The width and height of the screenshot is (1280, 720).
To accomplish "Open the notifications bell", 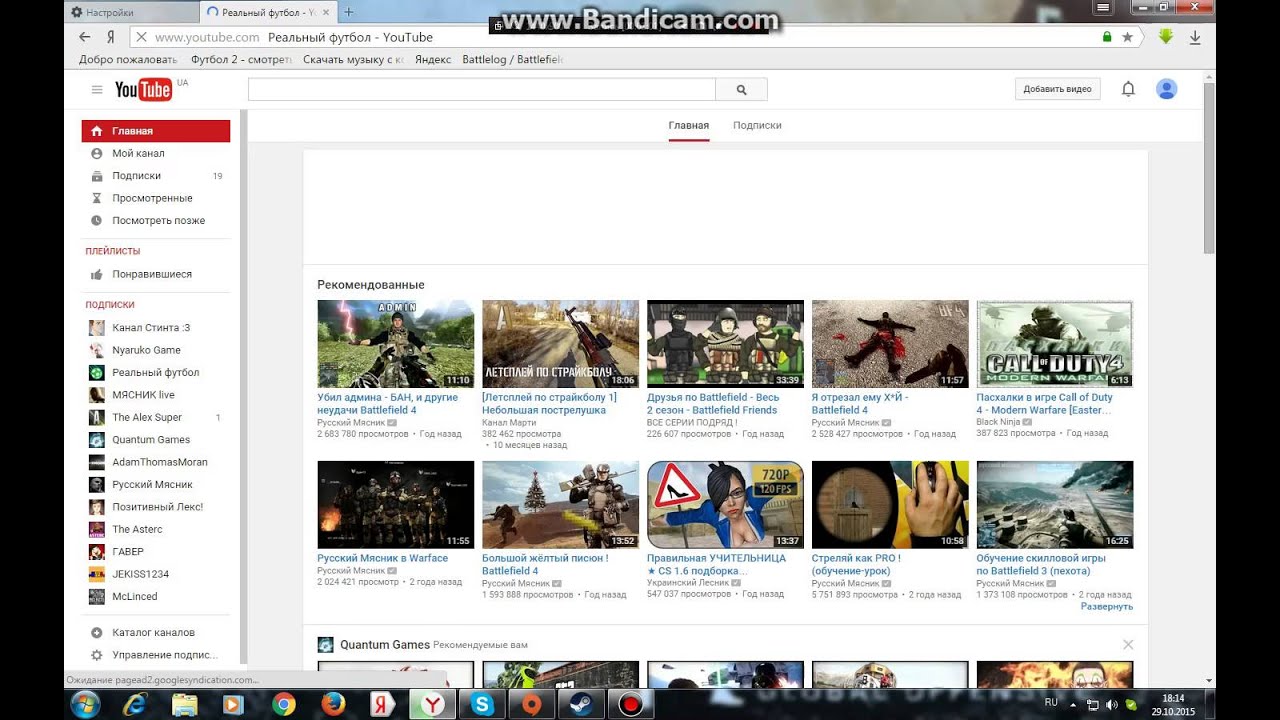I will pos(1128,89).
